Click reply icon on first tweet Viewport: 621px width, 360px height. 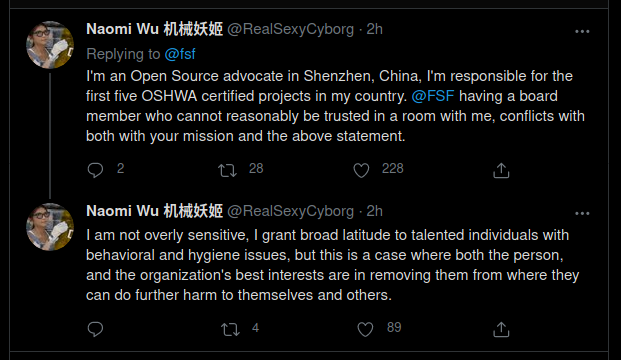coord(95,170)
